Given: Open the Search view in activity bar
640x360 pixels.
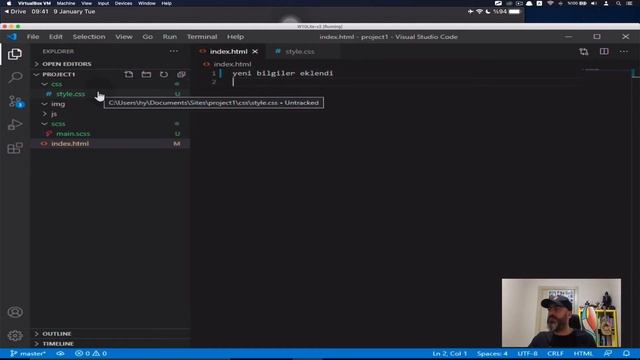Looking at the screenshot, I should pos(15,77).
